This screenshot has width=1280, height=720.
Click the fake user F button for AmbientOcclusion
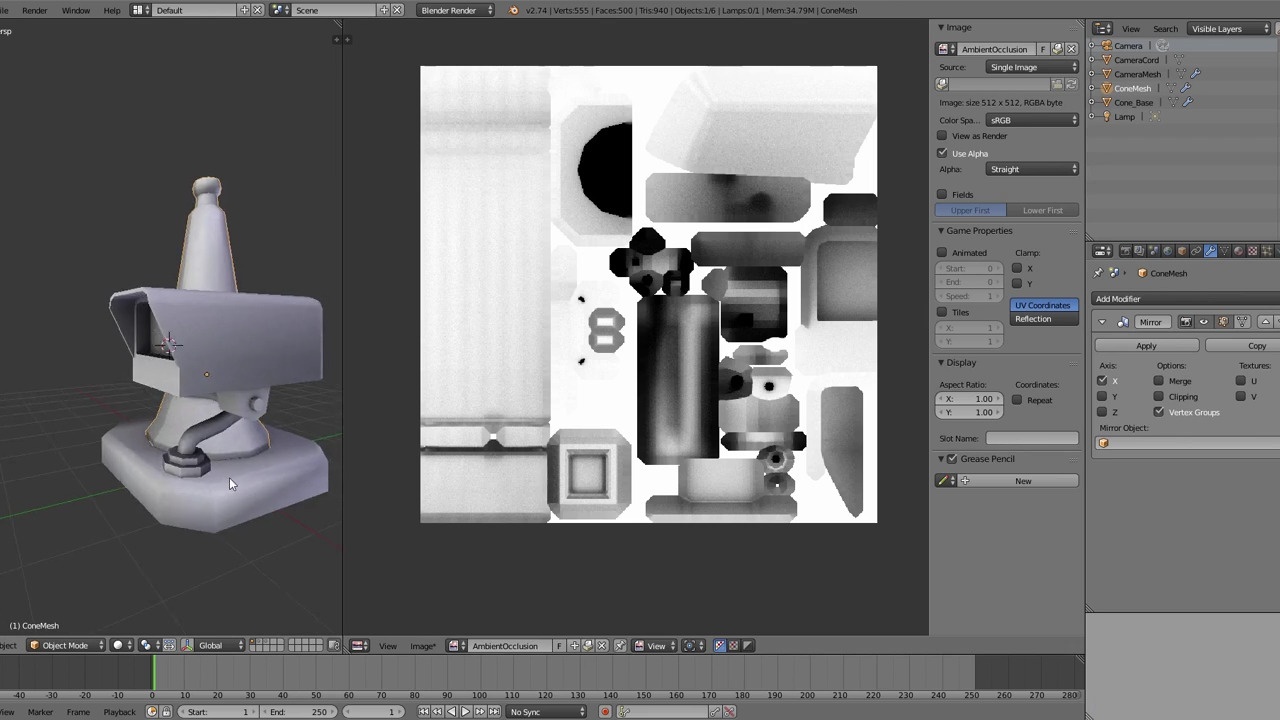click(x=1043, y=49)
